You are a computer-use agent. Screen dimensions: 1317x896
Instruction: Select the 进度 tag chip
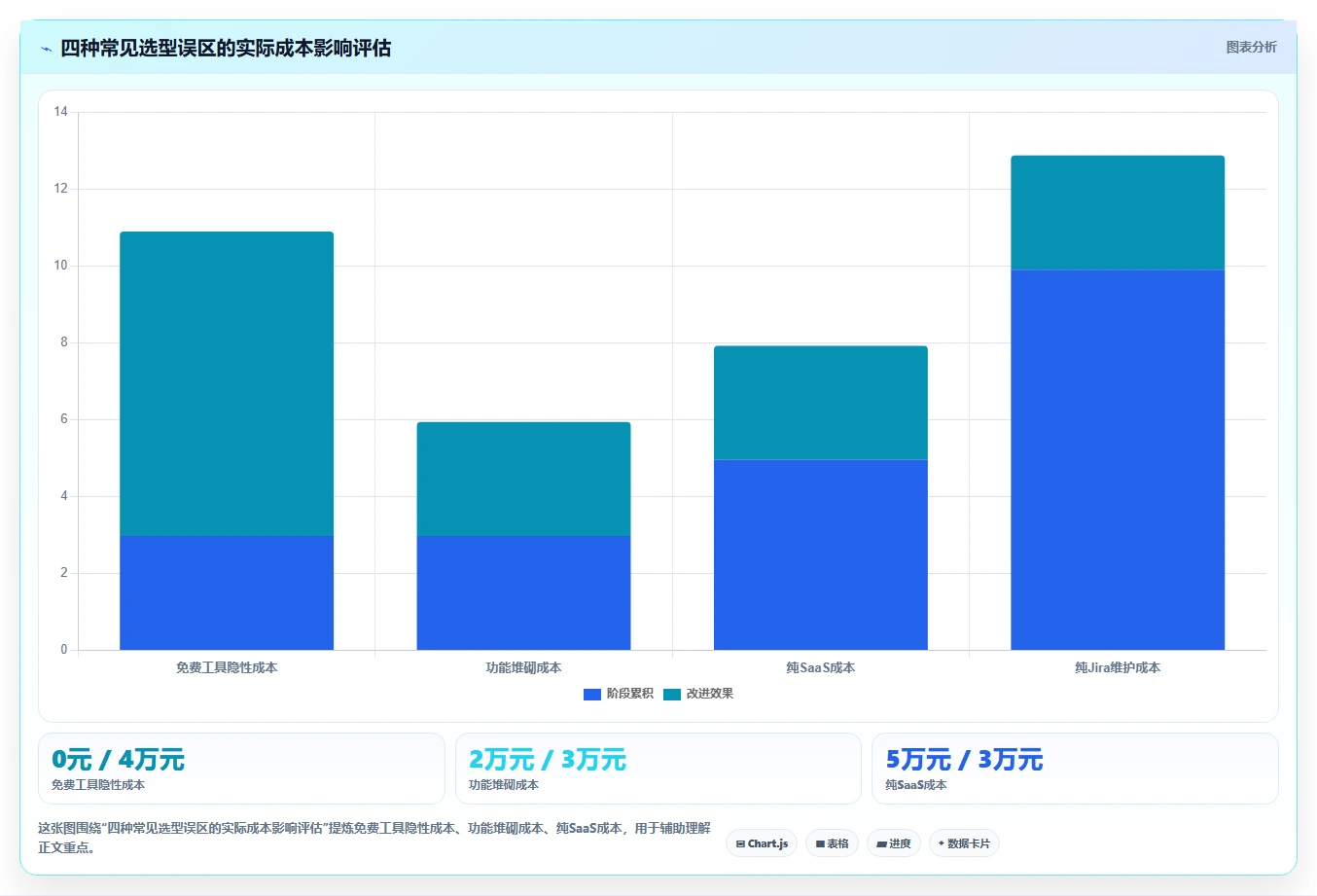[894, 843]
